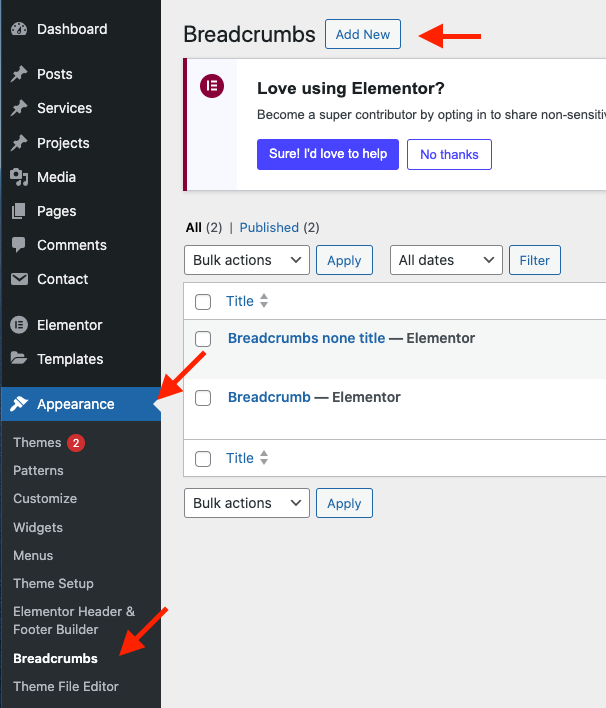Click 'Sure! I'd love to help' button

pyautogui.click(x=328, y=154)
